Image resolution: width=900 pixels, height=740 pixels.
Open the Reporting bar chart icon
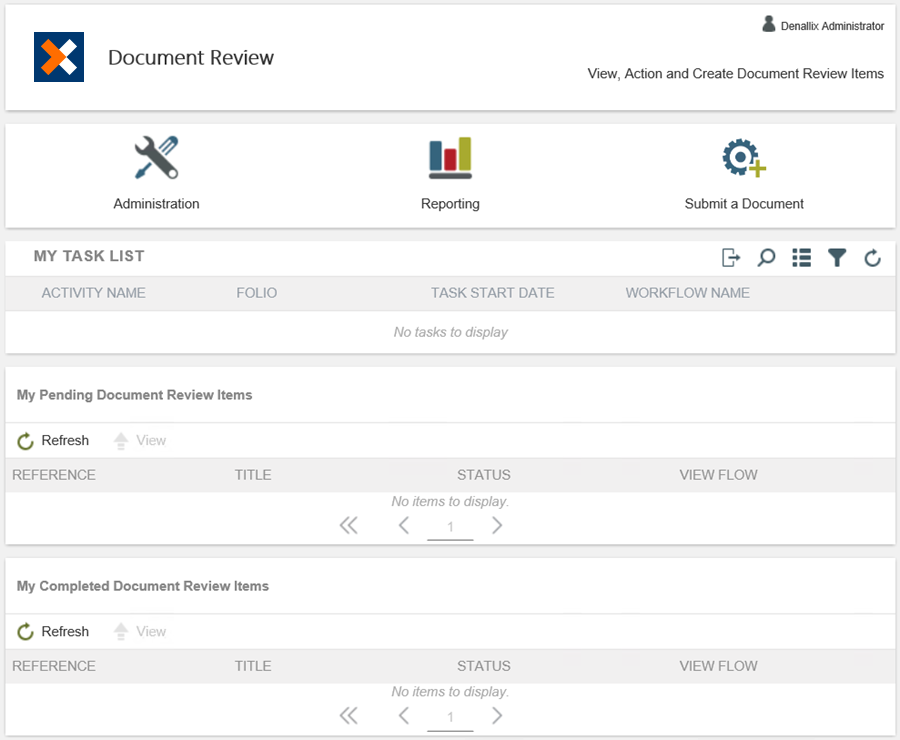pos(450,158)
